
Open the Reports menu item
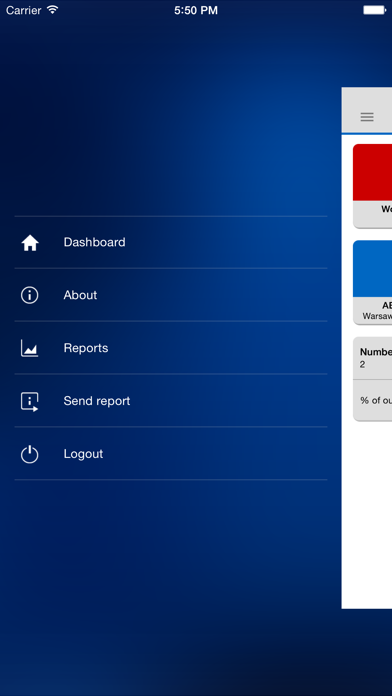171,348
